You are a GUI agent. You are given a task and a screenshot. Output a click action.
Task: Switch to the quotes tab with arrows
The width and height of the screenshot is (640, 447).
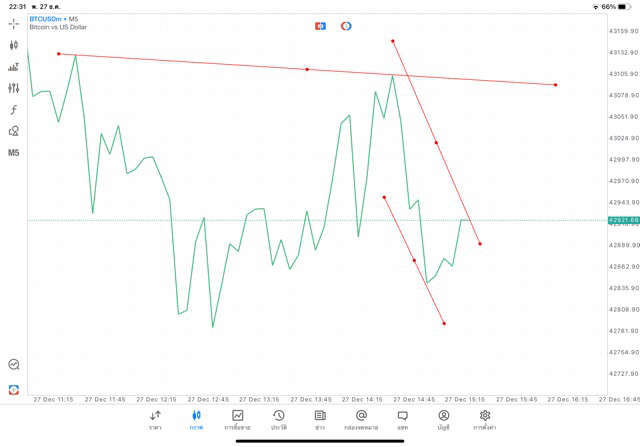pos(155,420)
